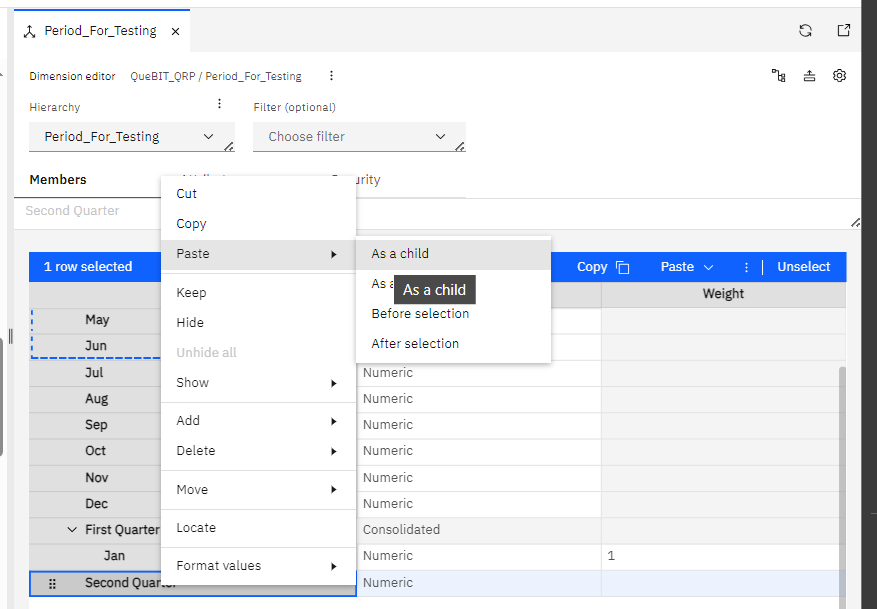Open the overflow menu beside Period_For_Testing breadcrumb

tap(331, 75)
